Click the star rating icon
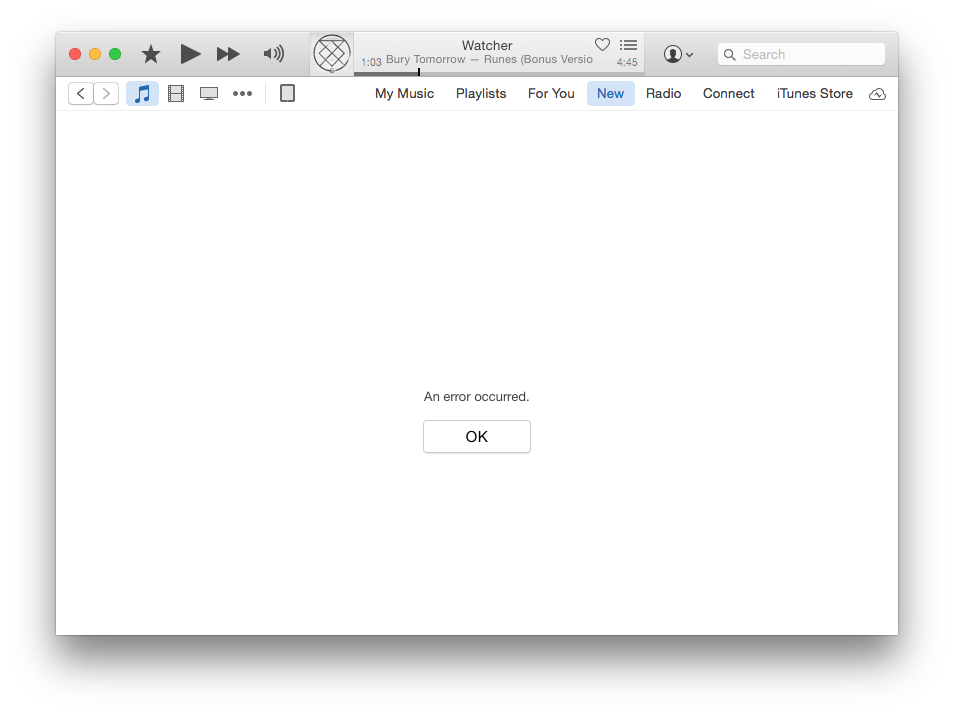This screenshot has height=715, width=954. click(151, 54)
